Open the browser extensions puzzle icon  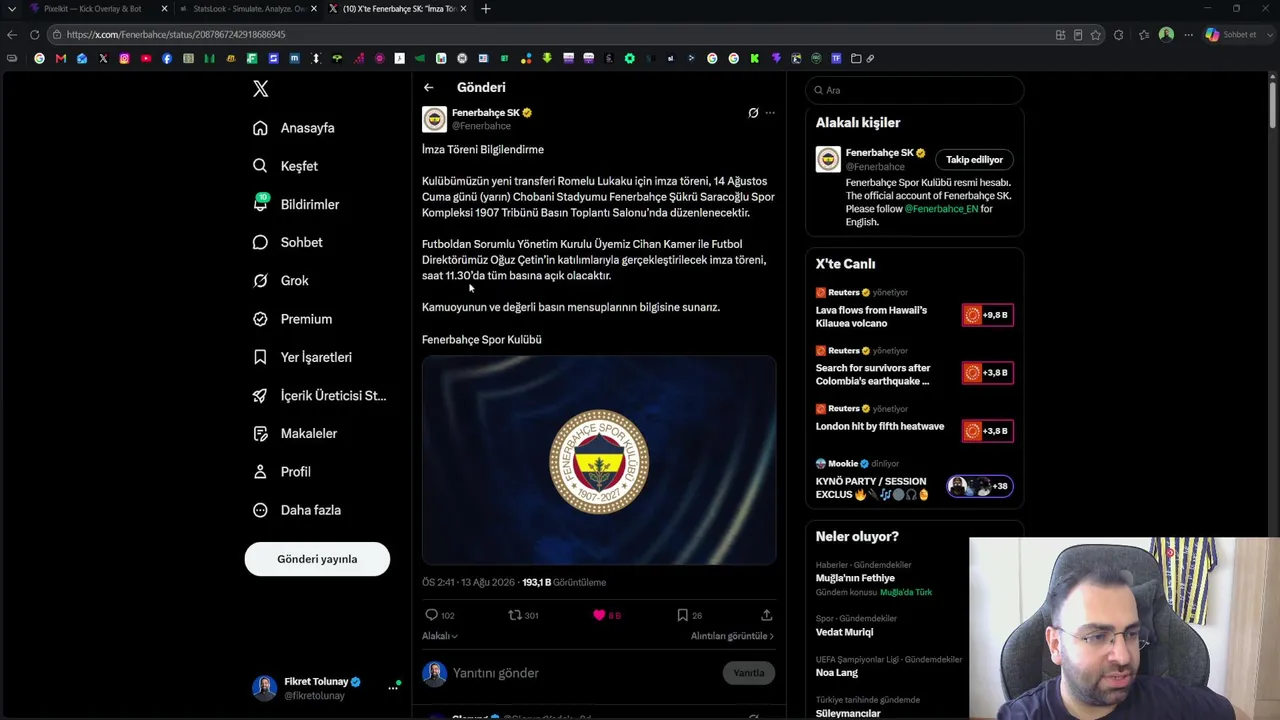[1118, 35]
